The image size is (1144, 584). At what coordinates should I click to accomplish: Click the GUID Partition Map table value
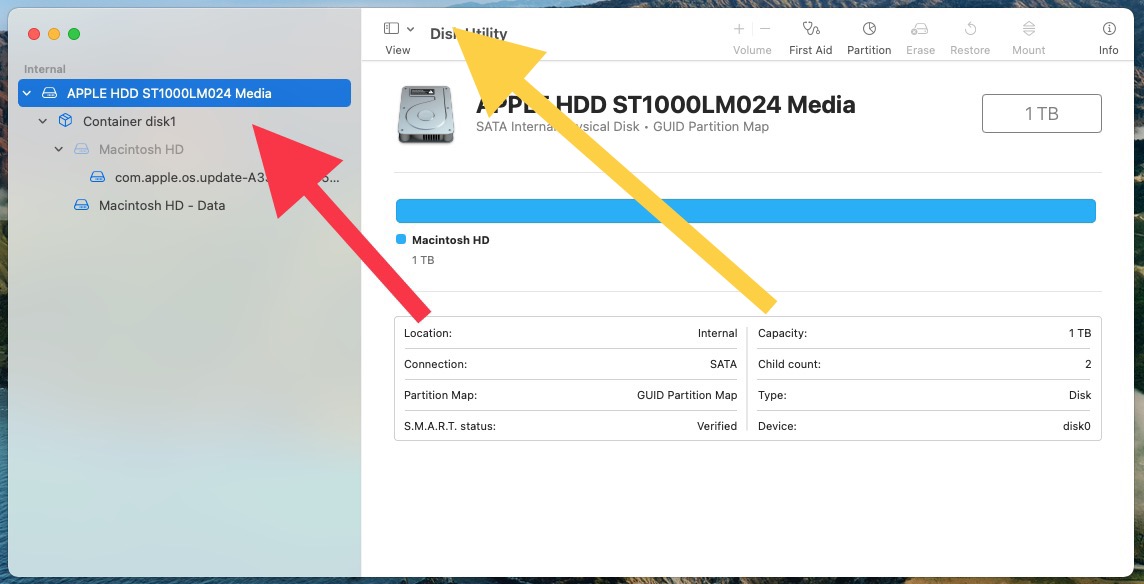687,395
